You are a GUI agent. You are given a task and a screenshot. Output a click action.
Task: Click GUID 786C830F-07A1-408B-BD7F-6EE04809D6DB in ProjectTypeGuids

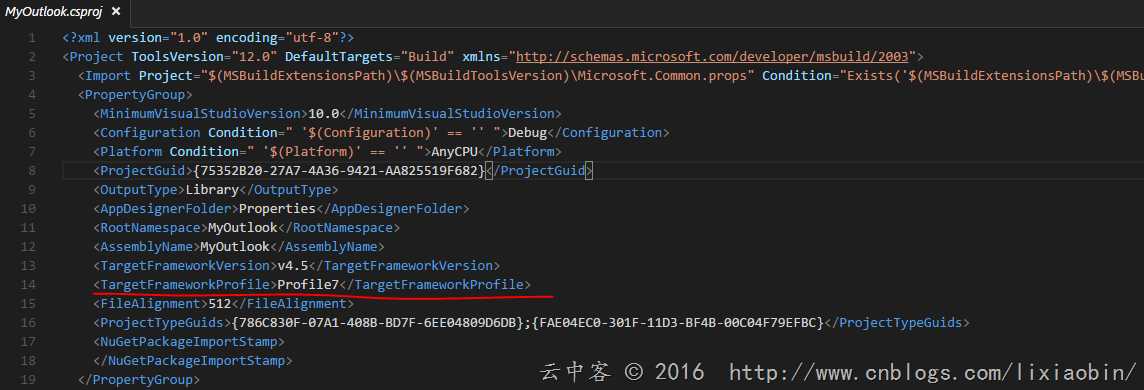(376, 322)
